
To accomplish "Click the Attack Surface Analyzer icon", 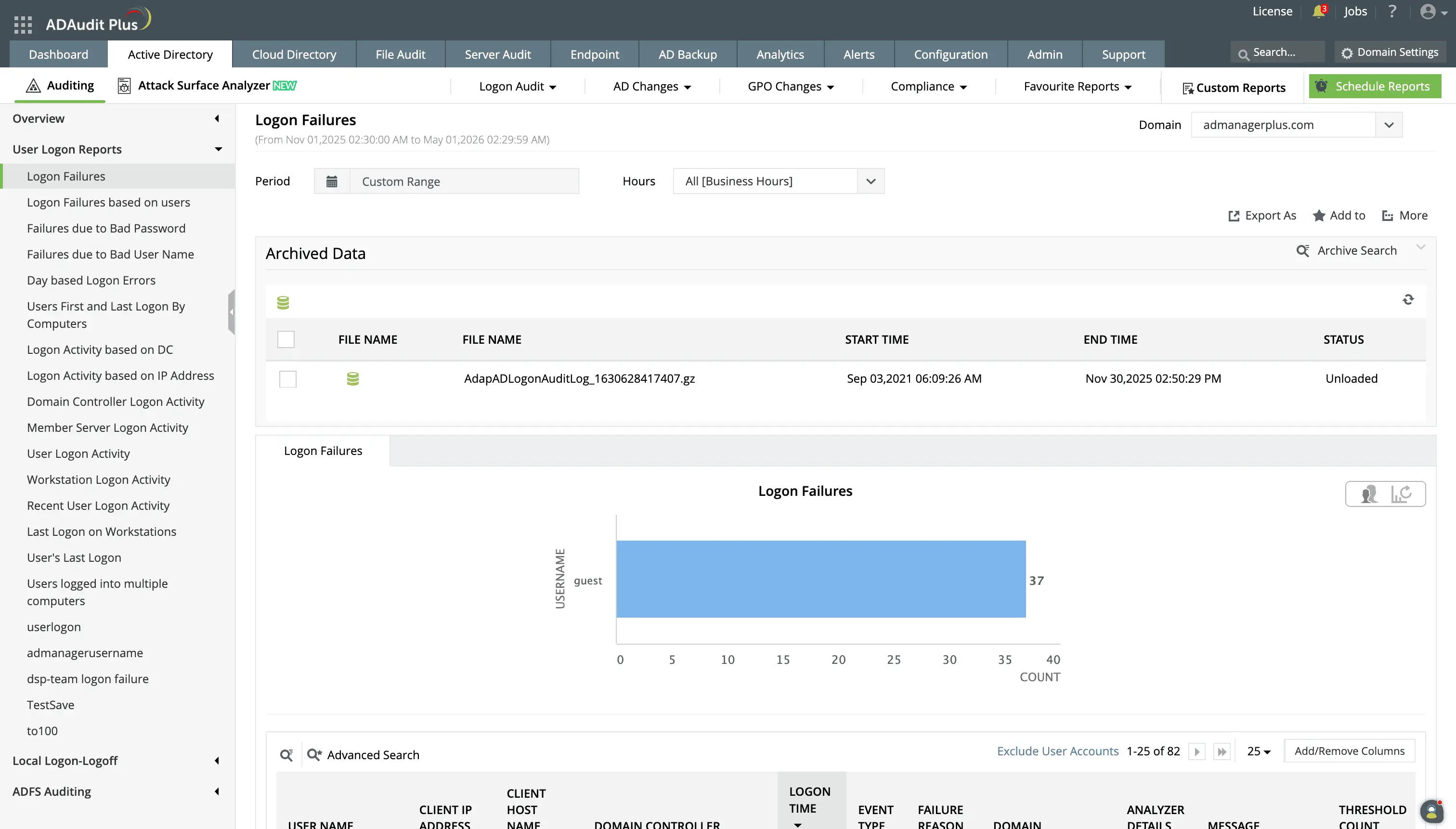I will click(x=124, y=86).
